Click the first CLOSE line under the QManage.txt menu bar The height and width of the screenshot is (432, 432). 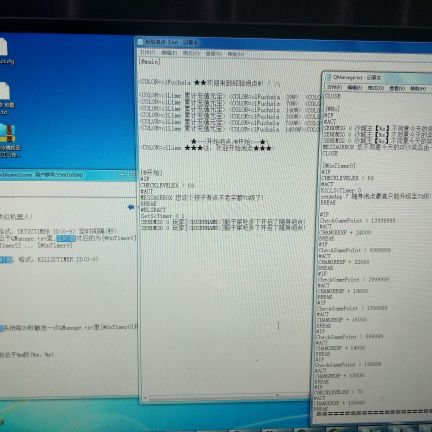click(x=333, y=96)
